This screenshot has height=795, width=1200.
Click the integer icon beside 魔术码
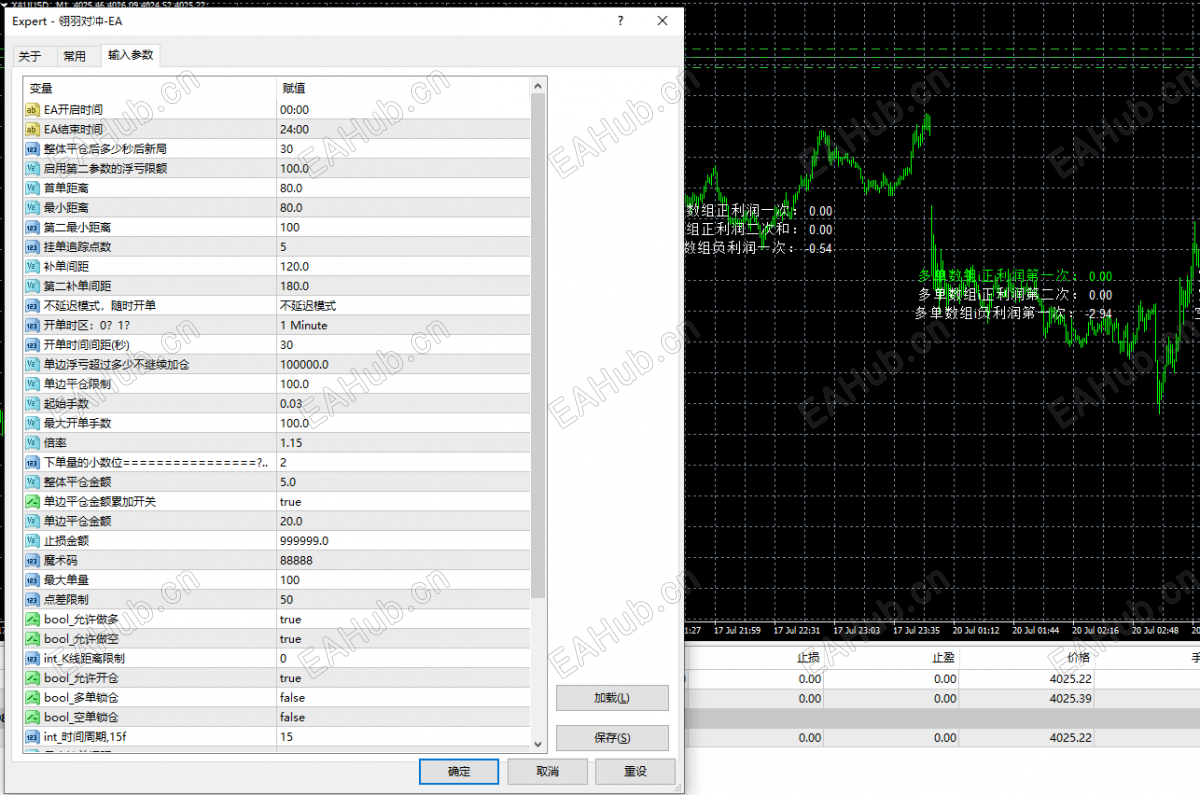click(32, 560)
